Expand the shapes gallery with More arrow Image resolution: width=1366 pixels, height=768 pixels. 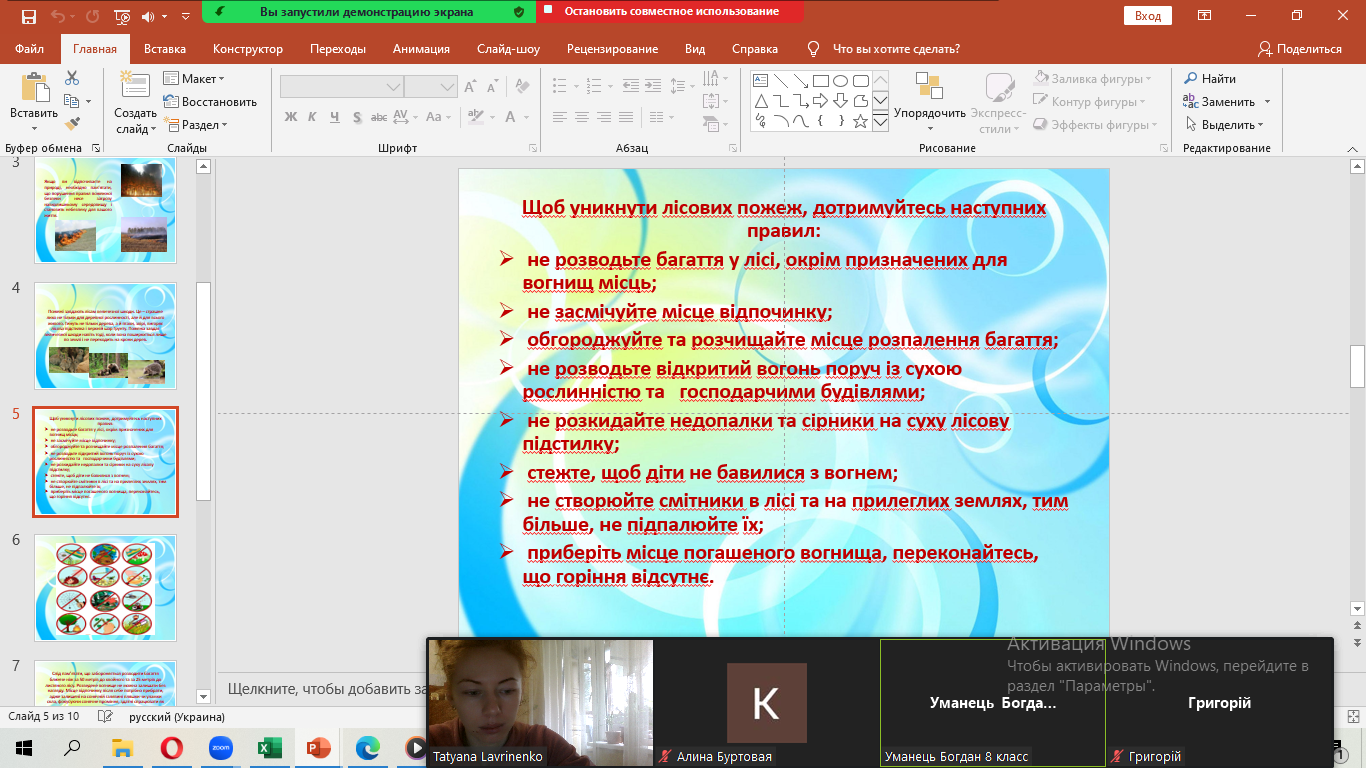click(x=880, y=122)
